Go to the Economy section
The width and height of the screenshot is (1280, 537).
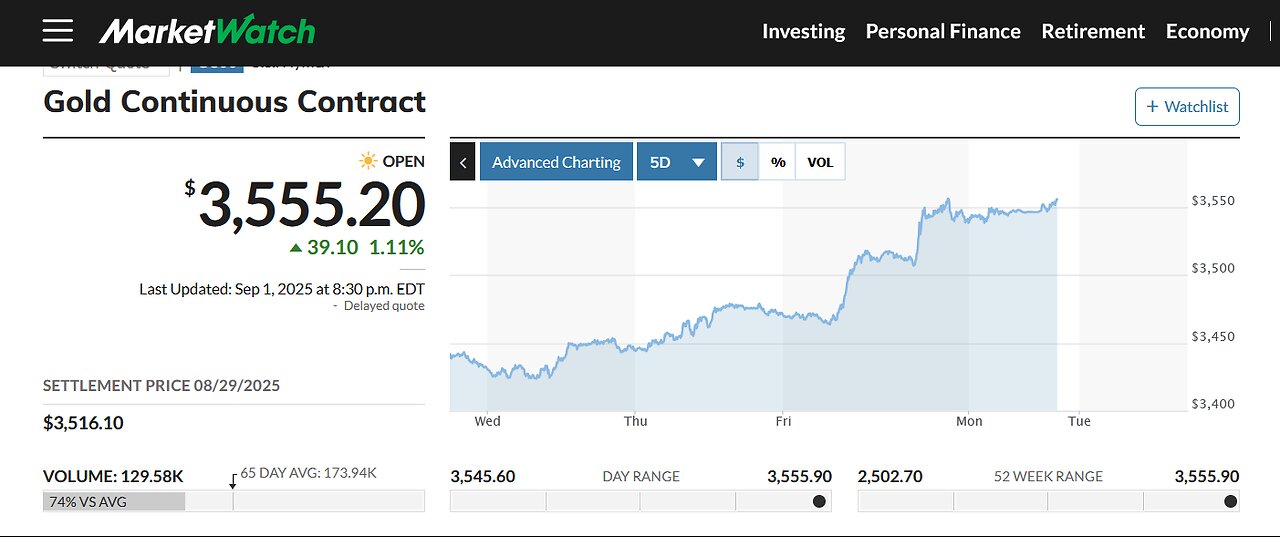pyautogui.click(x=1207, y=31)
